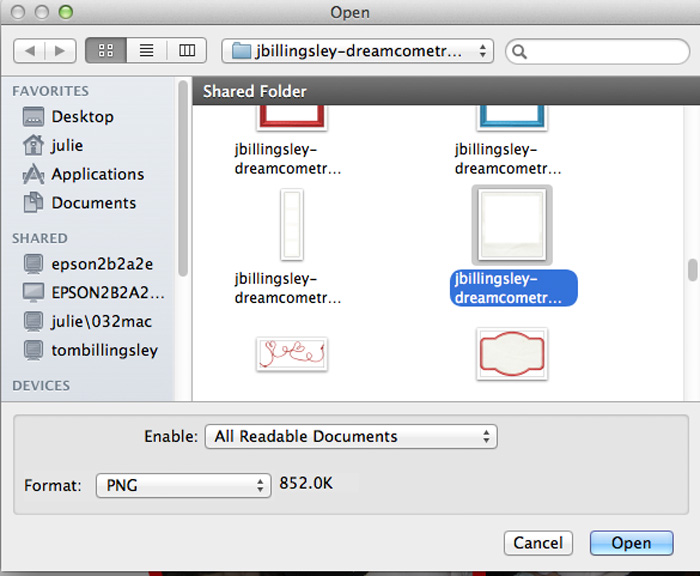
Task: Open Applications in the sidebar
Action: (x=98, y=174)
